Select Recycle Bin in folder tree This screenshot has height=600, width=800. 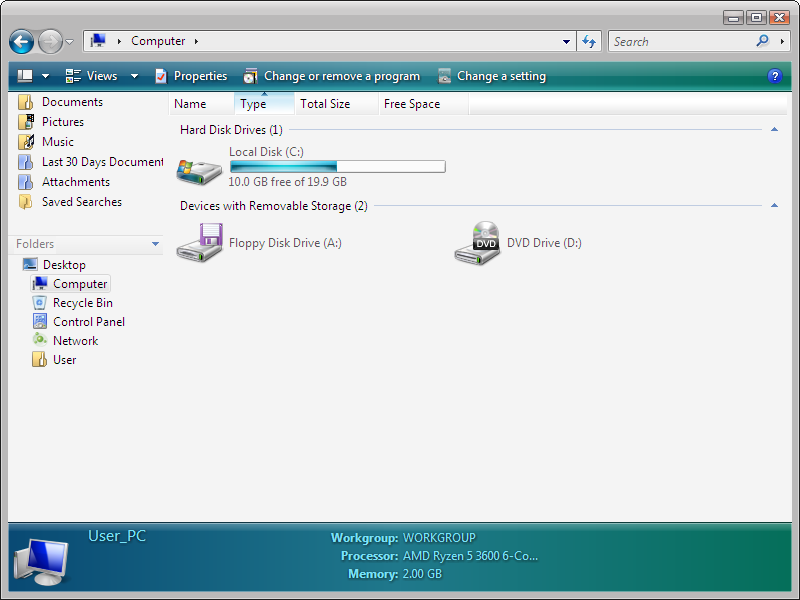(x=83, y=303)
